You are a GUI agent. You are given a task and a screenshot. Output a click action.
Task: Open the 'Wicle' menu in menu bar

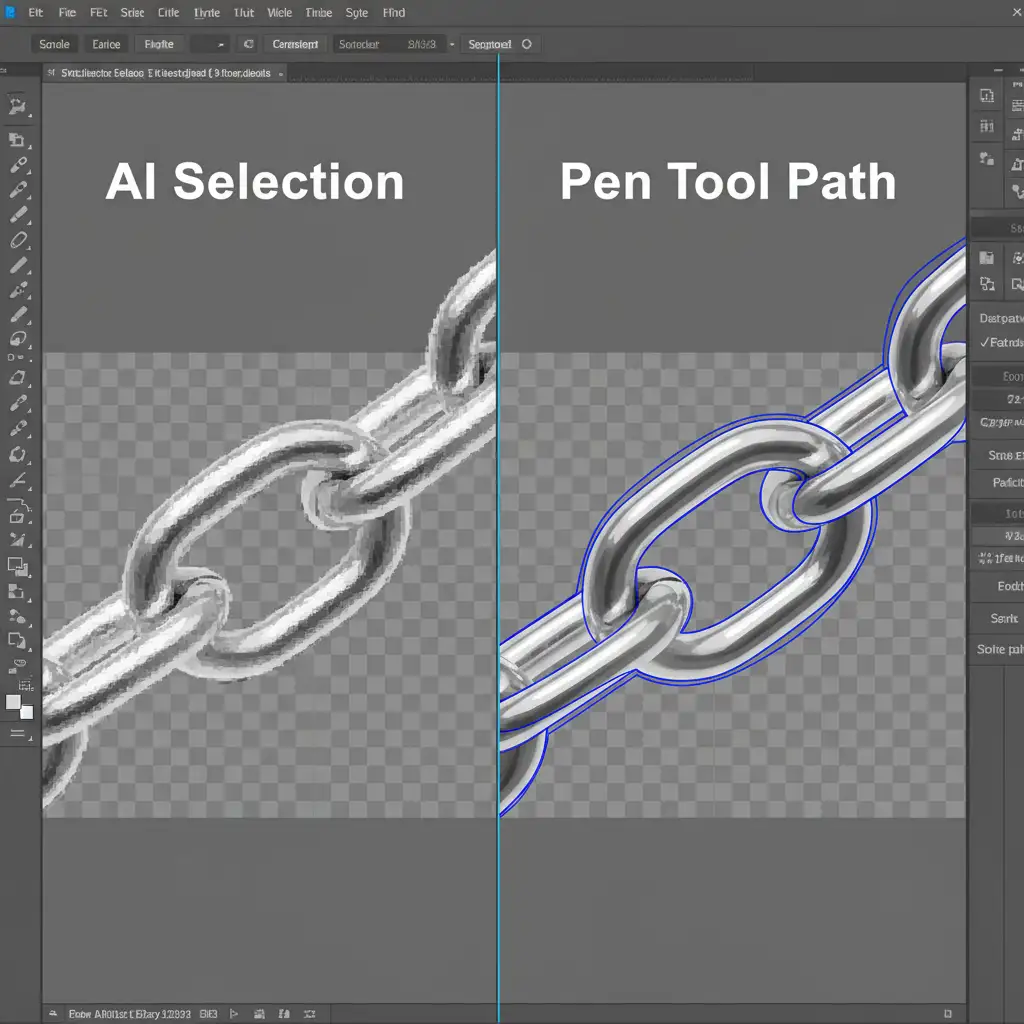[280, 13]
